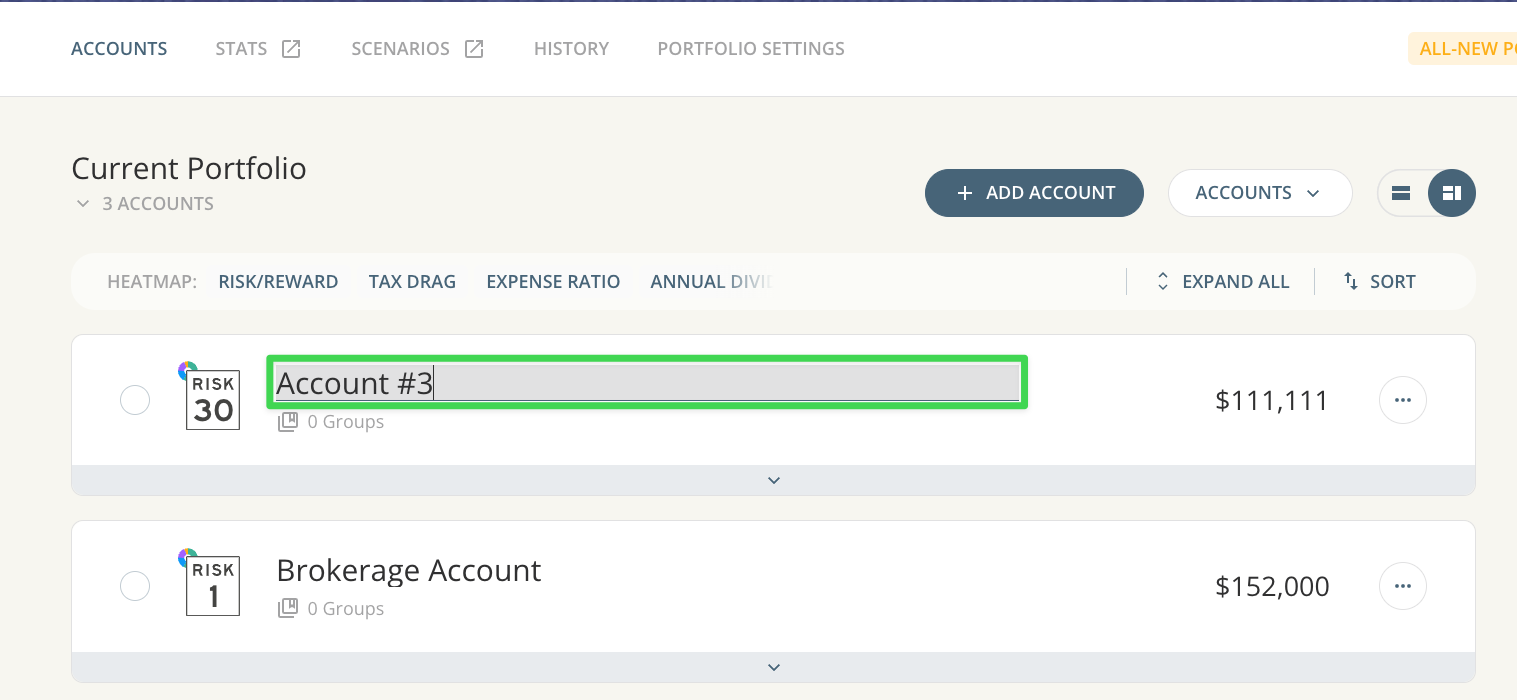Open STATS in new window via external link icon

click(x=290, y=47)
